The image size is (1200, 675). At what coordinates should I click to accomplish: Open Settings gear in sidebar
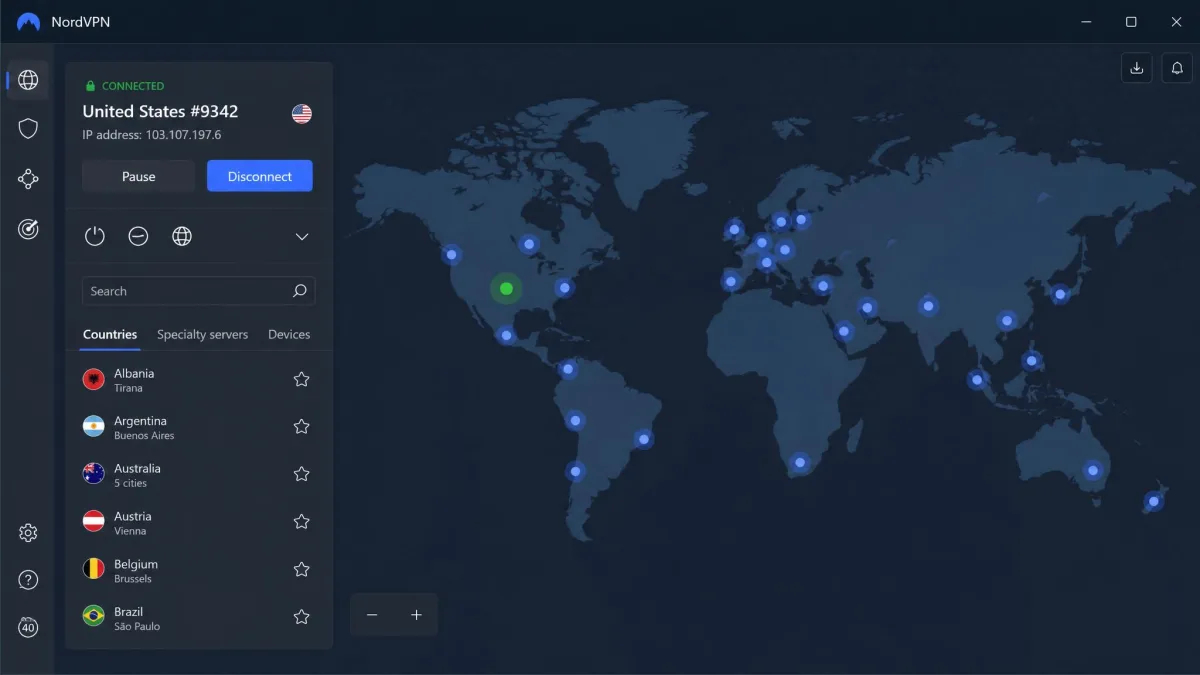click(x=28, y=533)
